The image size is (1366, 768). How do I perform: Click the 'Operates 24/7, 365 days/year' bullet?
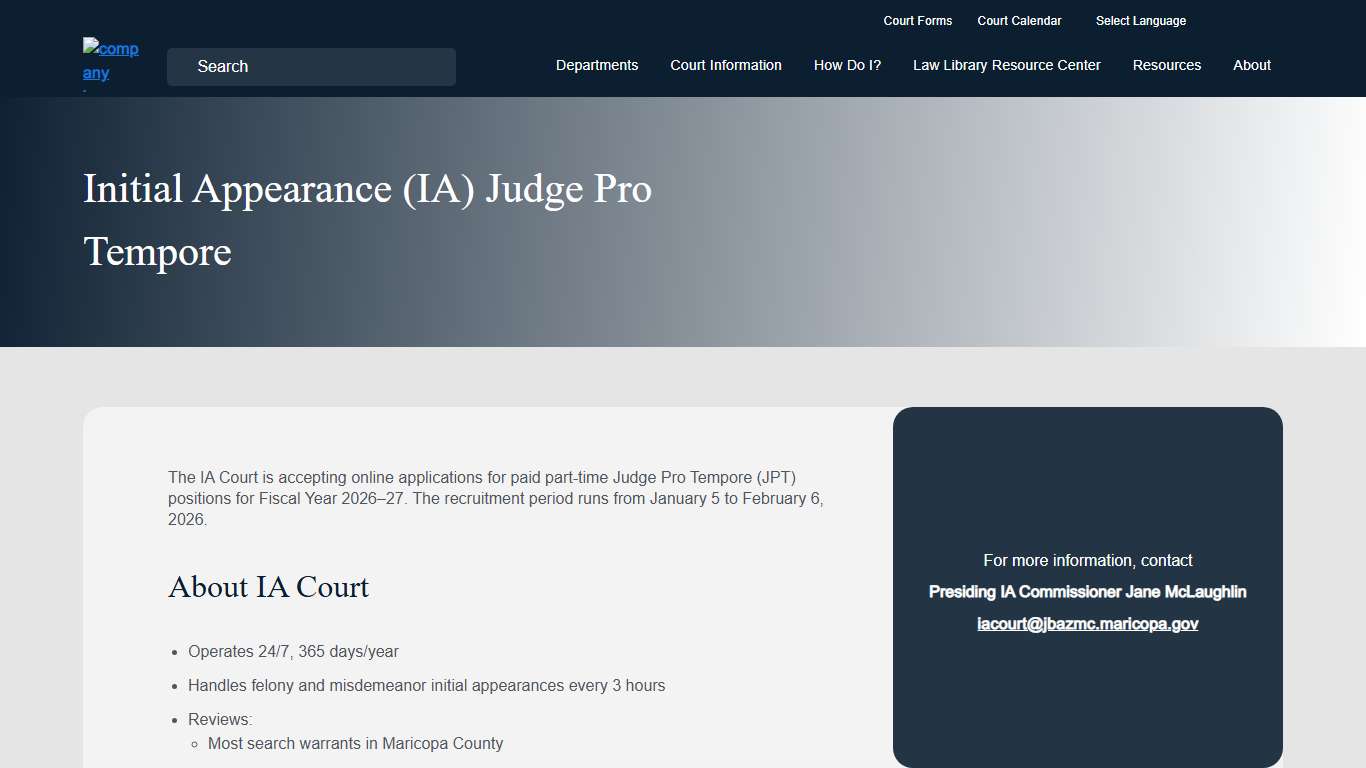click(293, 651)
